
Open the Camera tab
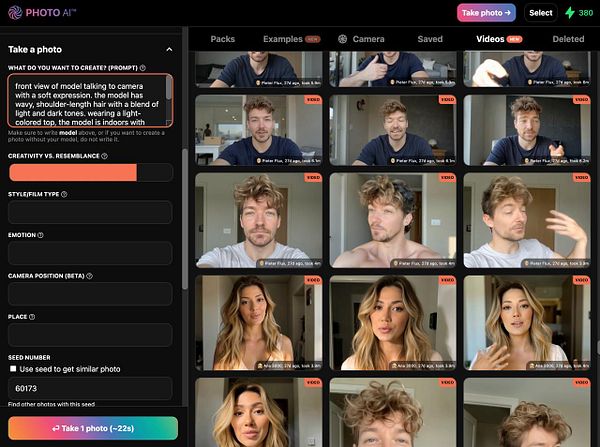(361, 39)
